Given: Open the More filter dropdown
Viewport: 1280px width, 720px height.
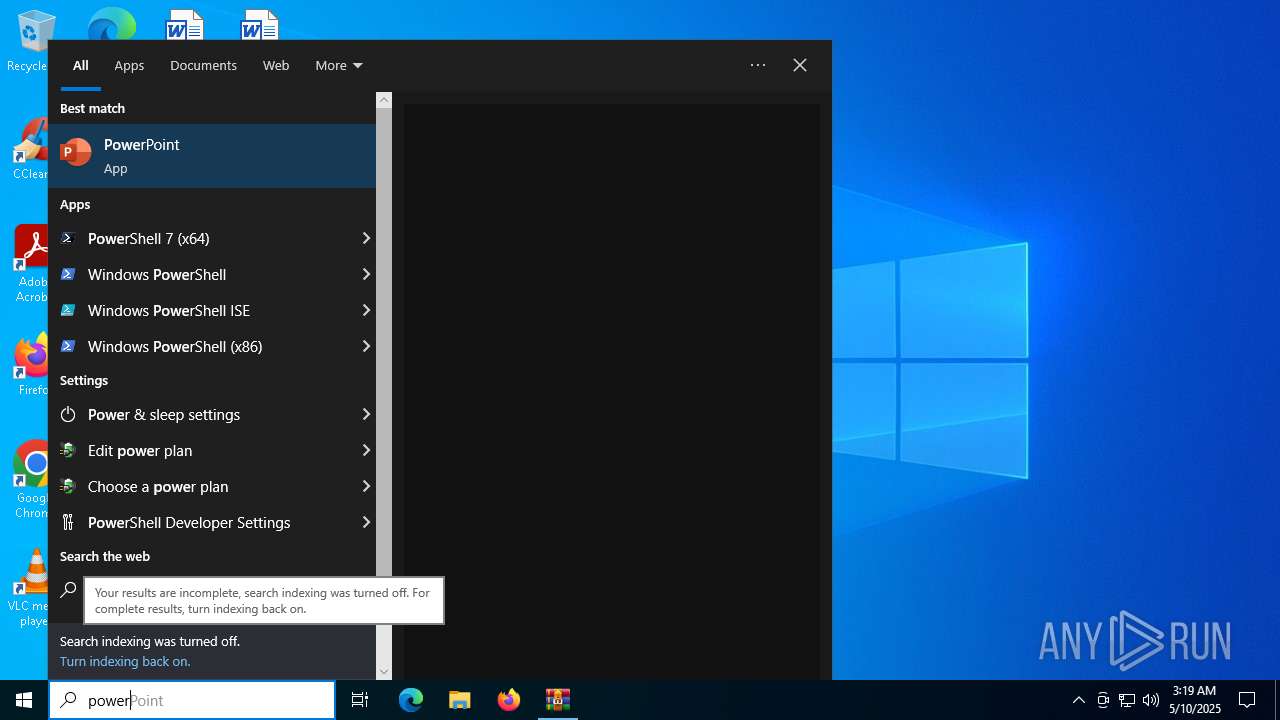Looking at the screenshot, I should [339, 65].
